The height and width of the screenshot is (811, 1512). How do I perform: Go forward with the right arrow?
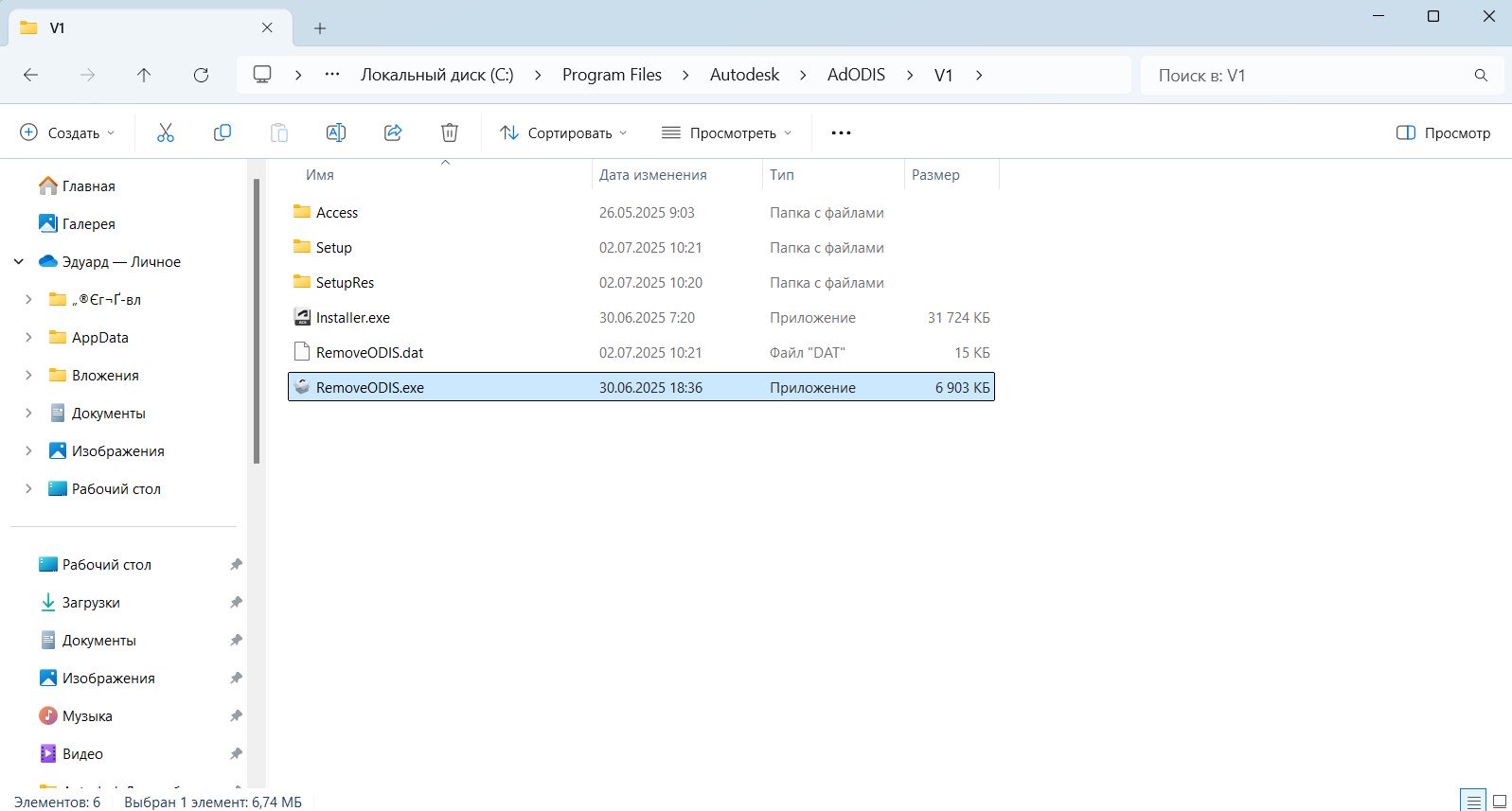87,75
